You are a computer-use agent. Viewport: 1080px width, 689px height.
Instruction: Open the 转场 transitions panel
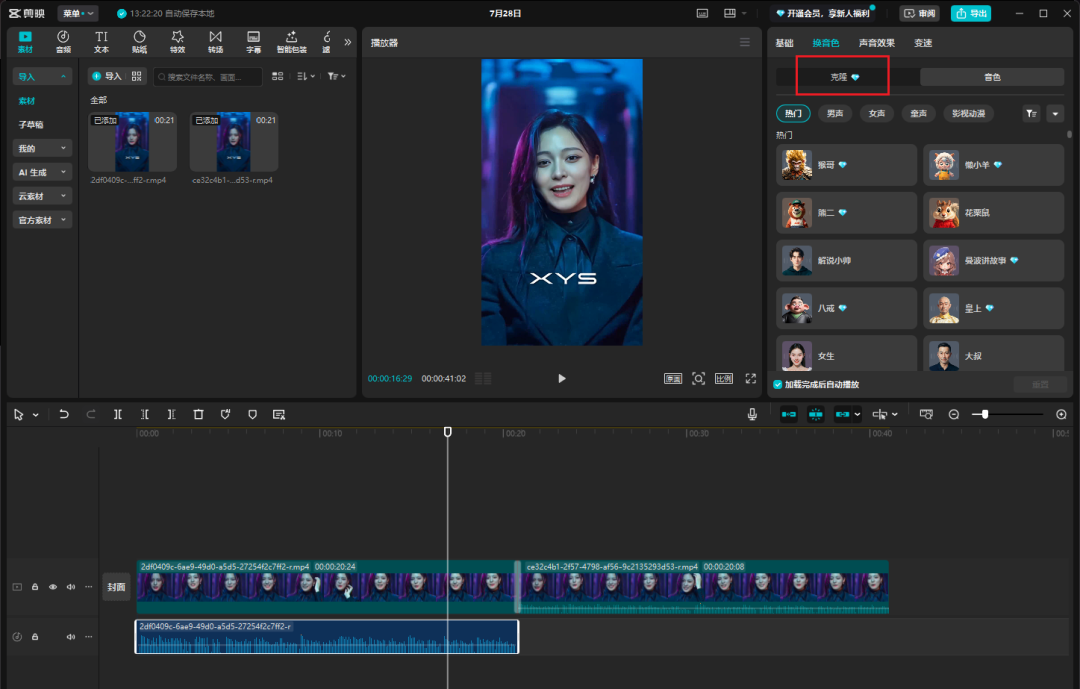[x=215, y=41]
